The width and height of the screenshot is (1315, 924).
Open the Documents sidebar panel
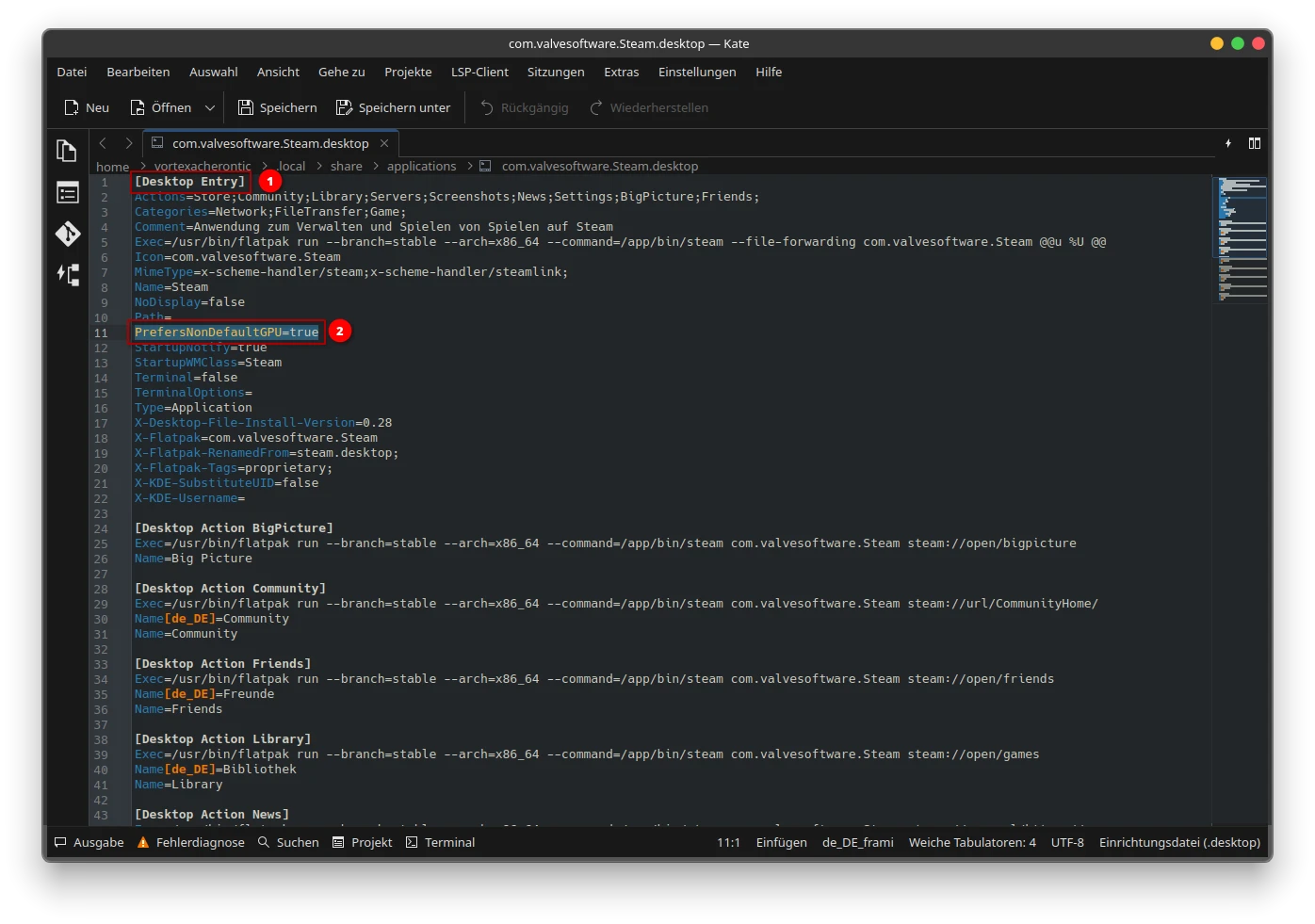tap(67, 151)
